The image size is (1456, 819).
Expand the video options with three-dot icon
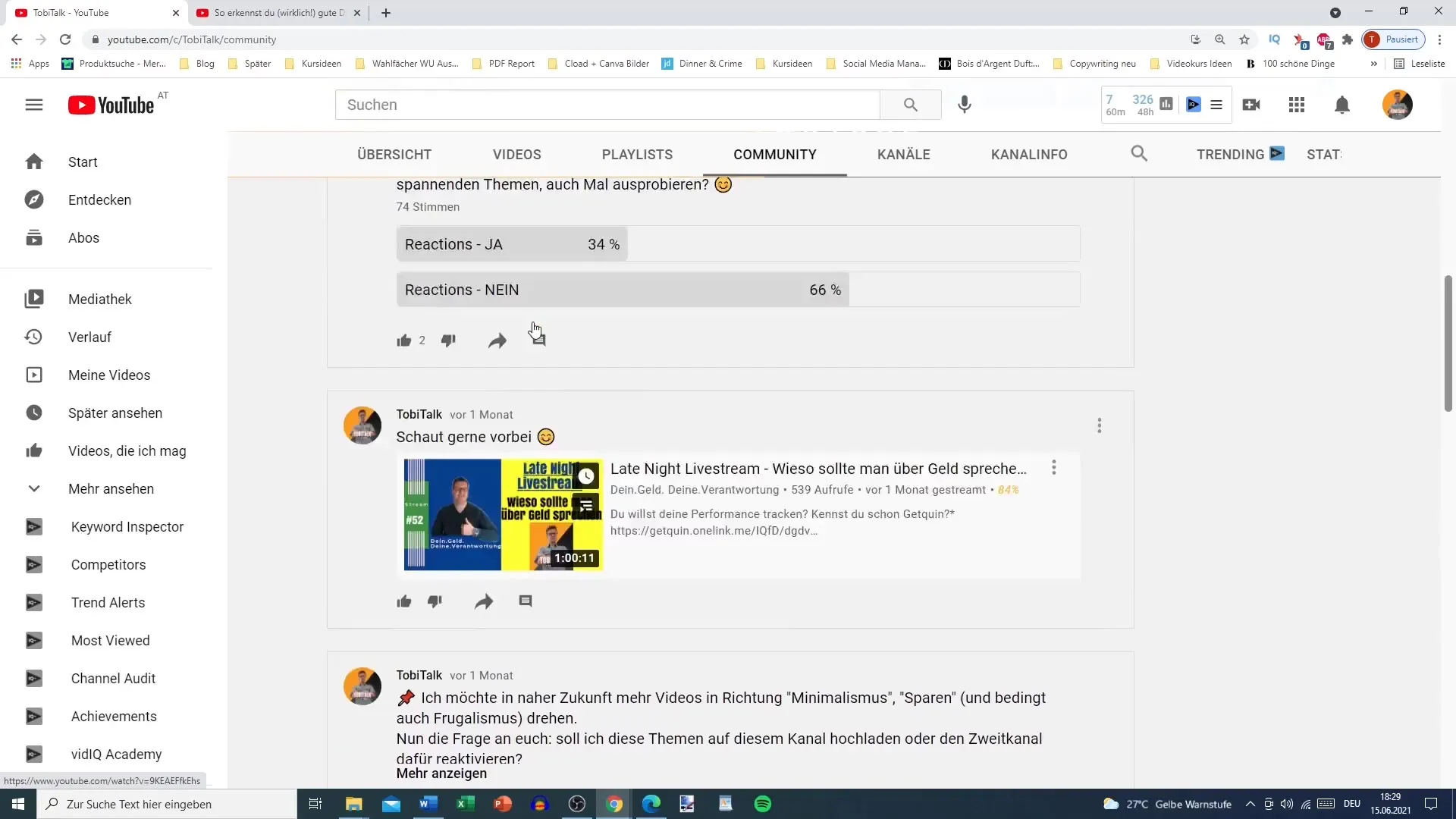(1054, 468)
